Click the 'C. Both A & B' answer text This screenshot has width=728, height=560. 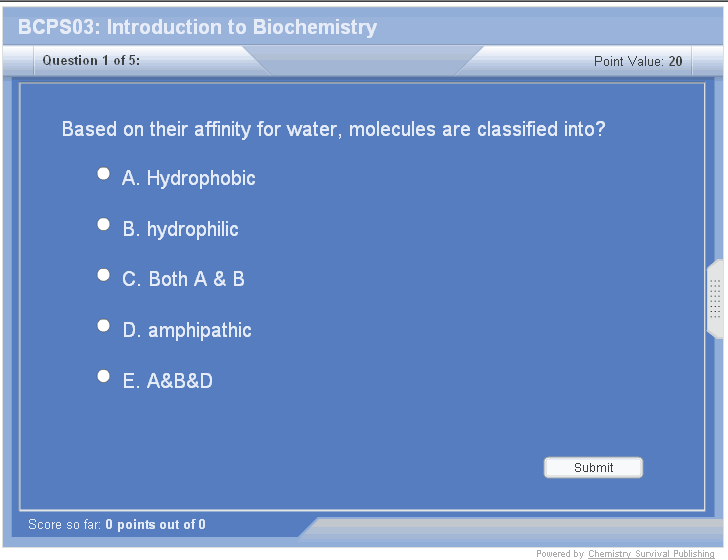184,280
